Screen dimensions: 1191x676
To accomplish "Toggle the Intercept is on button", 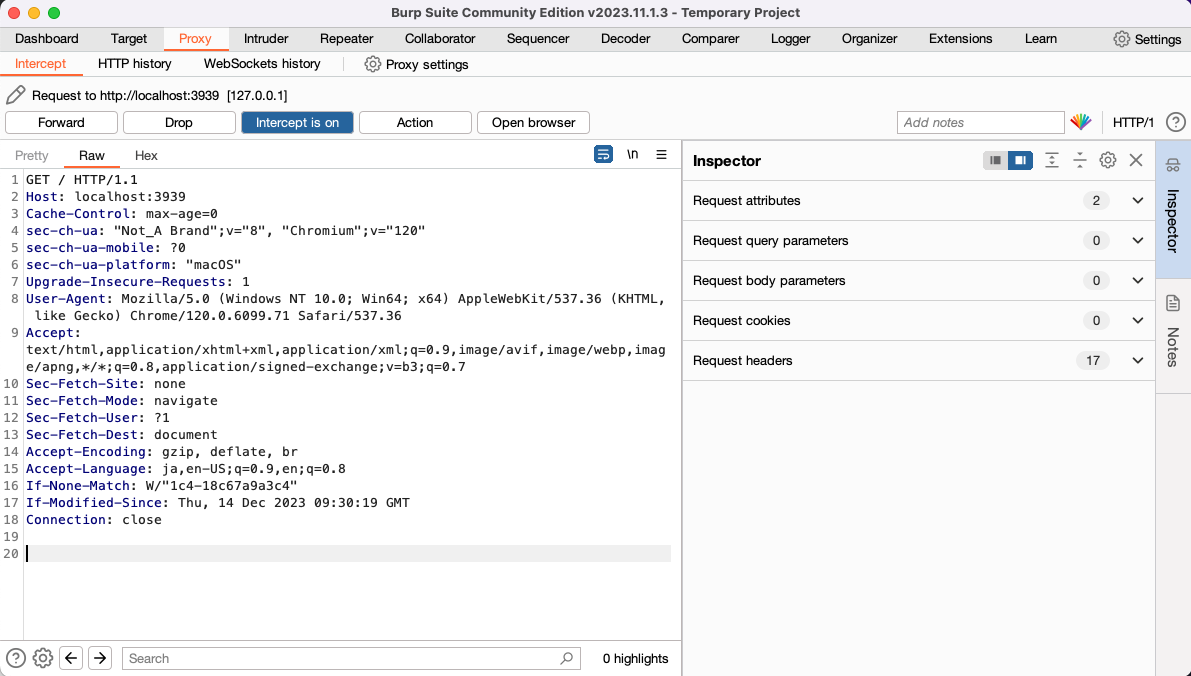I will pyautogui.click(x=297, y=122).
